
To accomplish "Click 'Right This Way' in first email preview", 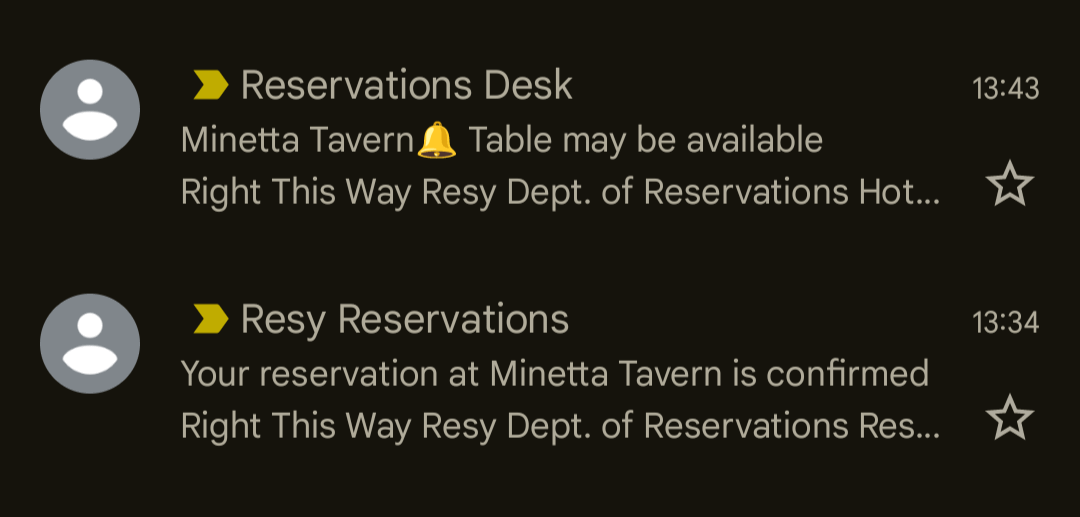I will [295, 192].
